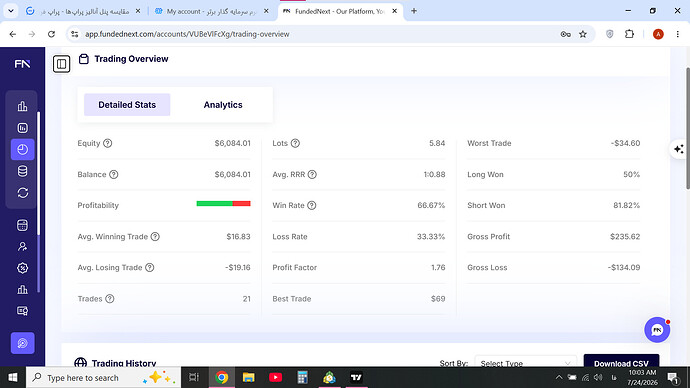Close the My account browser tab

click(x=266, y=11)
